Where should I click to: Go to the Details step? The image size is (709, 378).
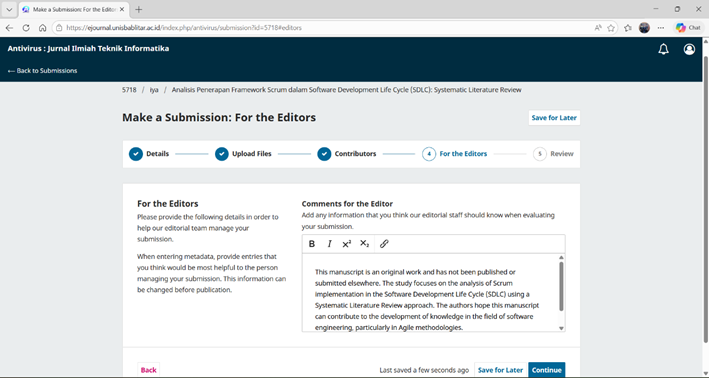(149, 154)
